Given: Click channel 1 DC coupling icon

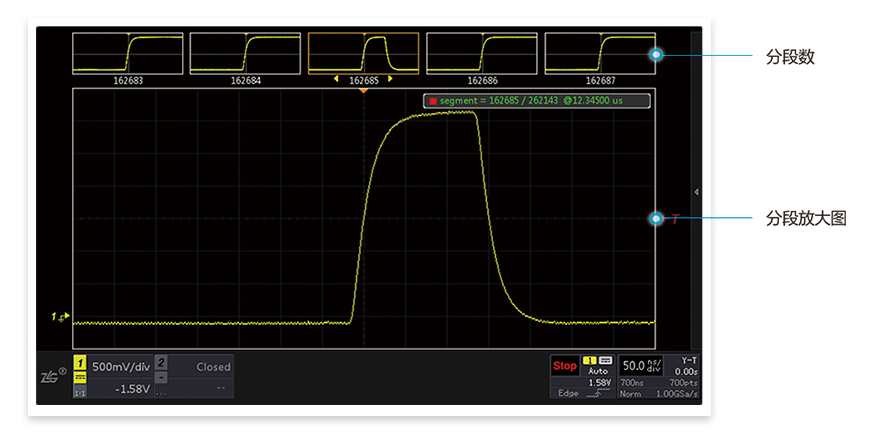Looking at the screenshot, I should 80,377.
